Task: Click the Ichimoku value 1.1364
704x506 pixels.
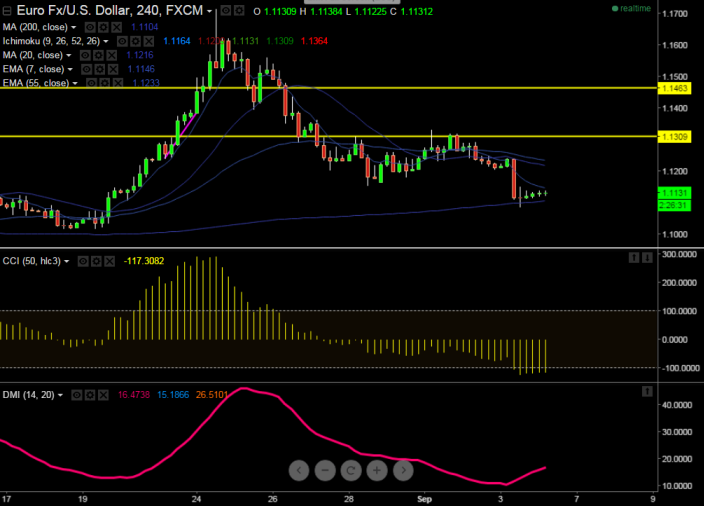Action: coord(314,41)
